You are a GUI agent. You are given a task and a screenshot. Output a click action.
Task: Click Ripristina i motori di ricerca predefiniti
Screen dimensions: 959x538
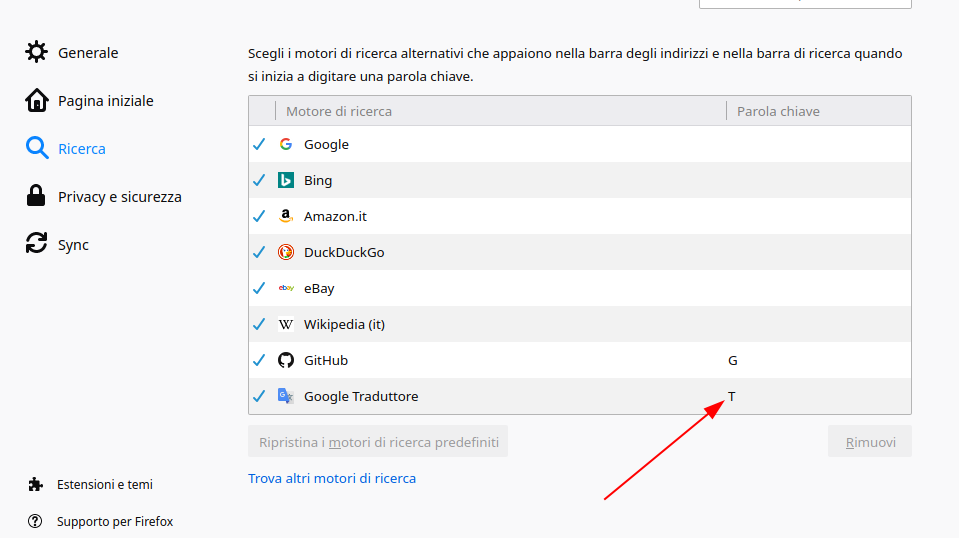tap(378, 441)
